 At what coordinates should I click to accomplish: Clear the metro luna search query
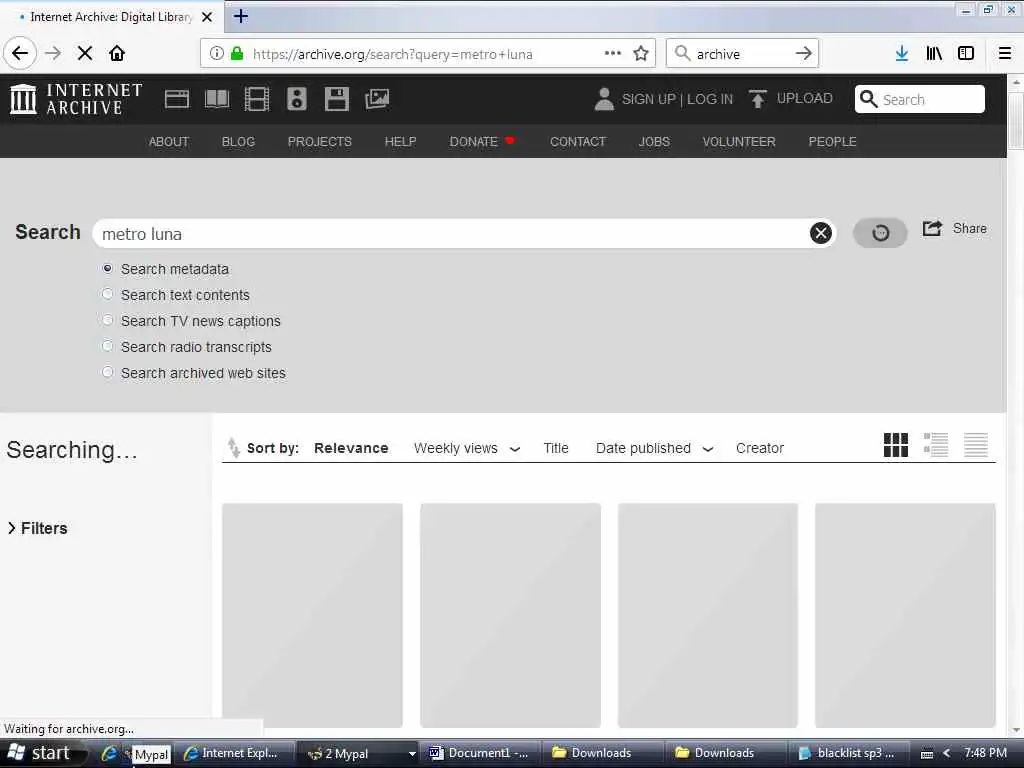(821, 233)
